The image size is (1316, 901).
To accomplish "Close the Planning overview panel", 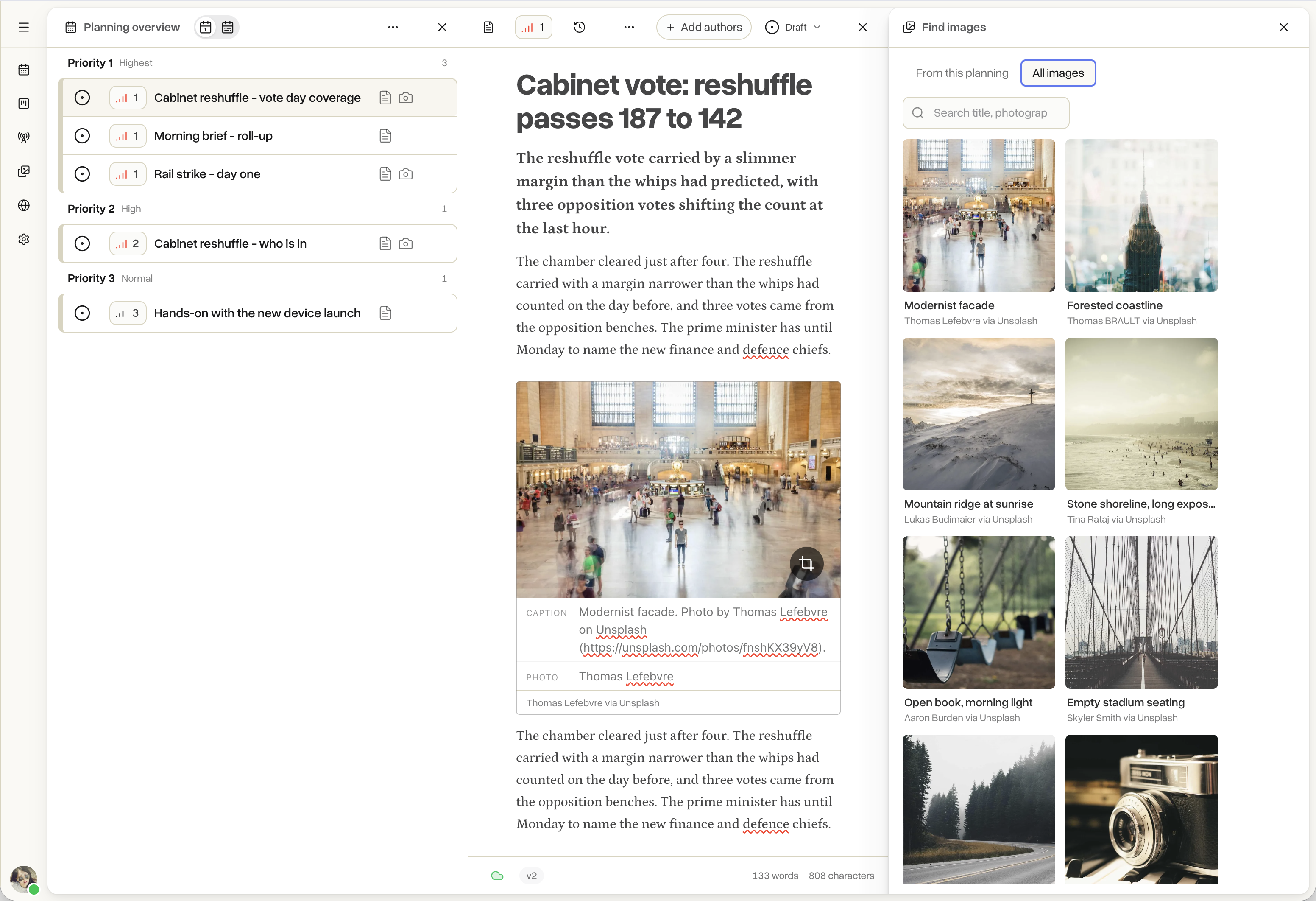I will tap(442, 27).
